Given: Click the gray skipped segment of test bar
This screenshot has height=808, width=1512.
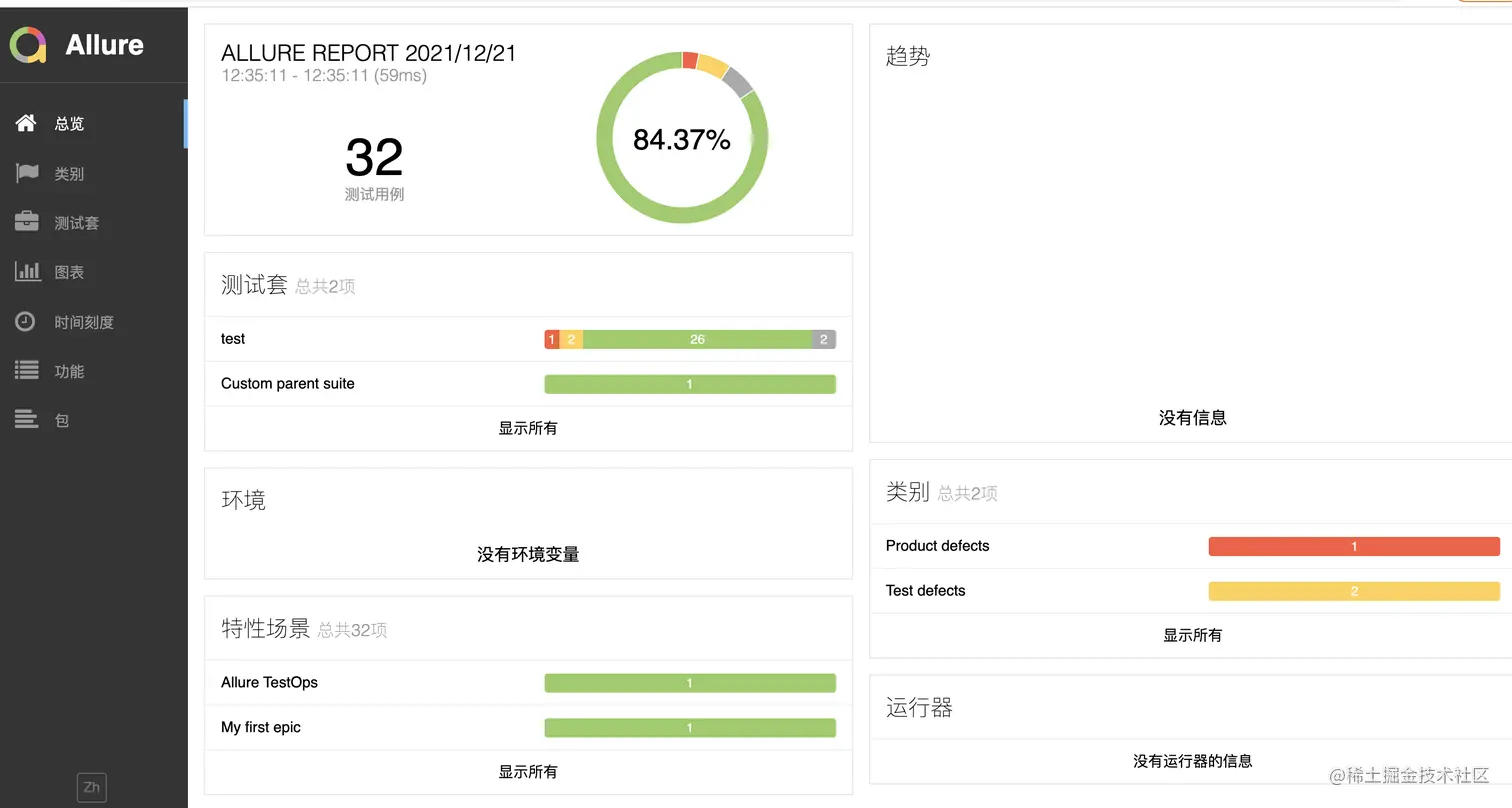Looking at the screenshot, I should point(824,340).
